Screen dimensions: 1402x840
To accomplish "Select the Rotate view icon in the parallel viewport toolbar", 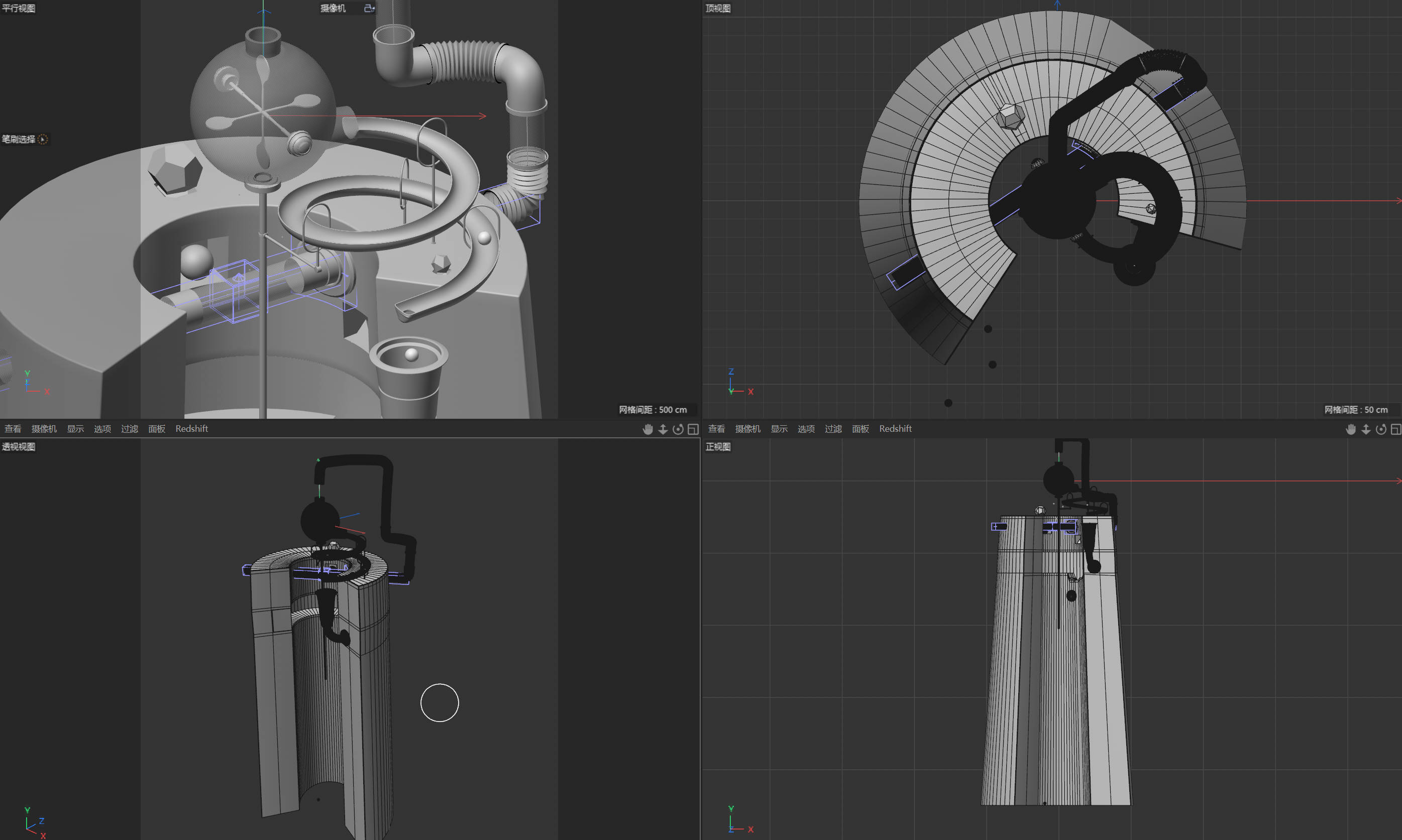I will (678, 429).
